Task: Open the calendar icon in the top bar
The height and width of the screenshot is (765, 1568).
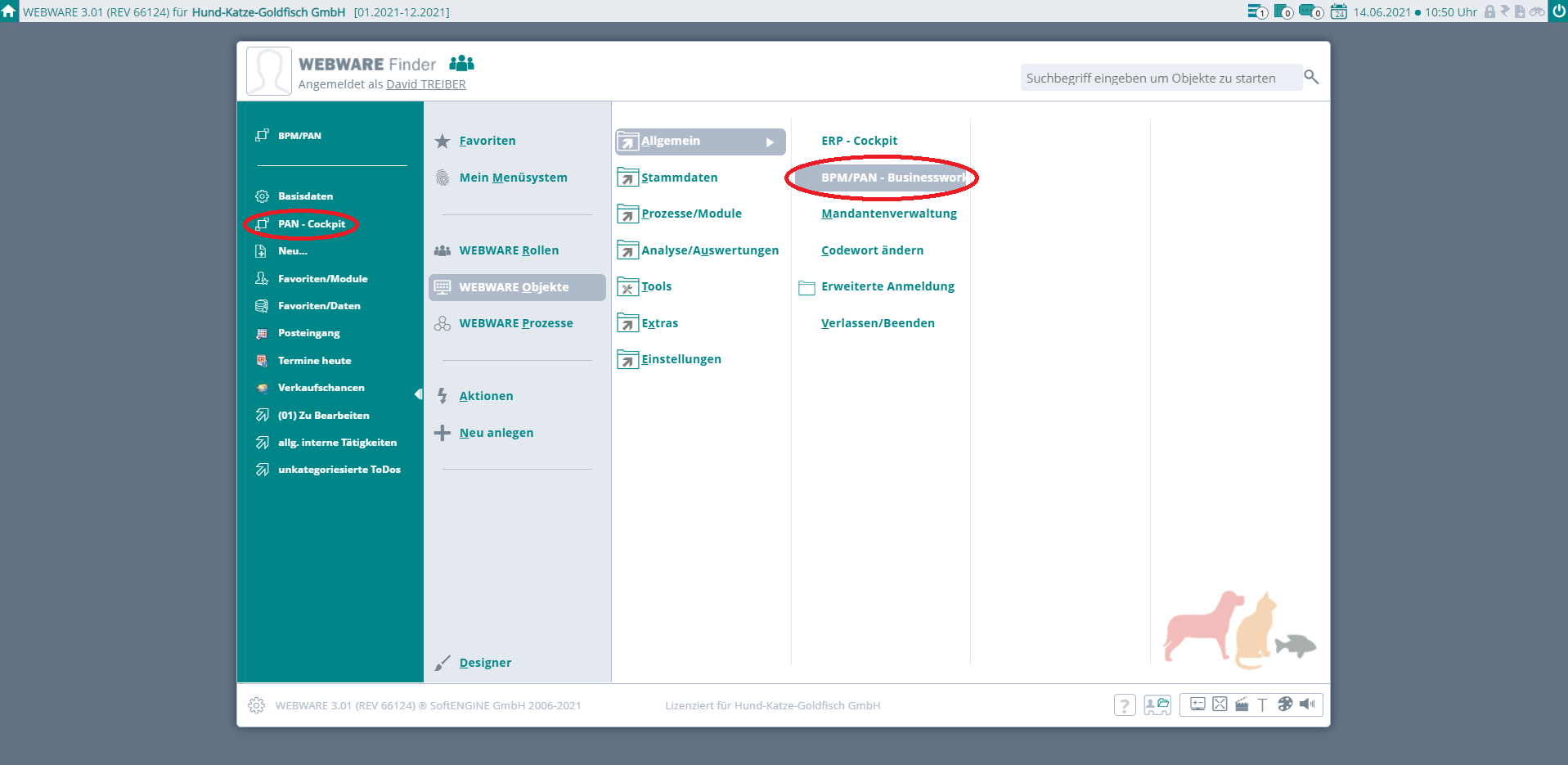Action: pyautogui.click(x=1338, y=11)
